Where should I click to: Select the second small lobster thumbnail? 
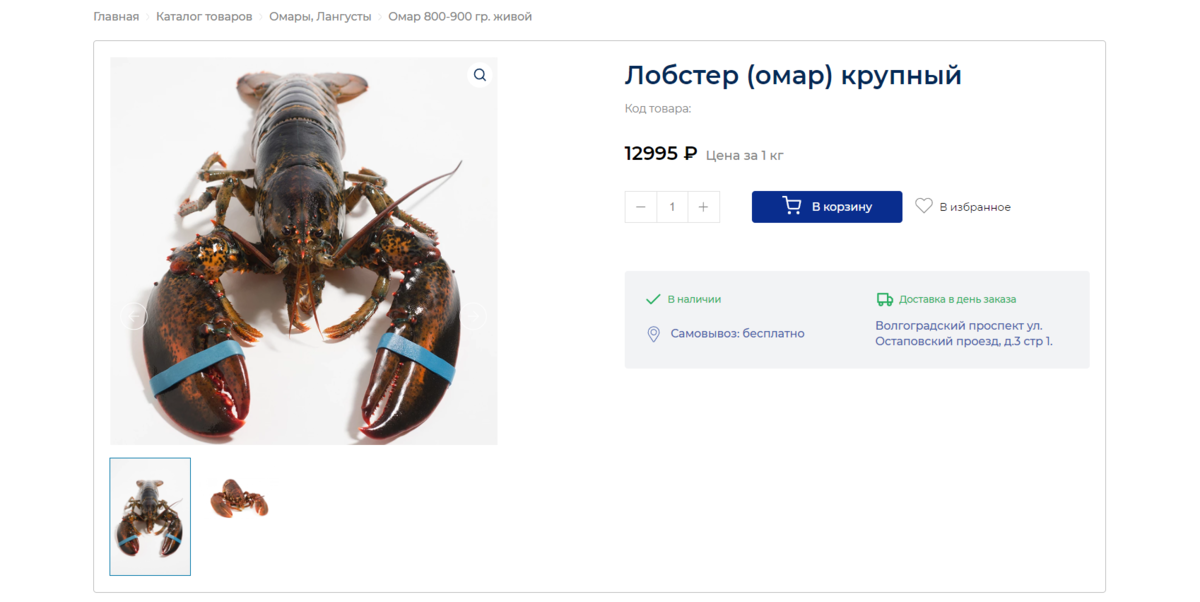point(238,497)
